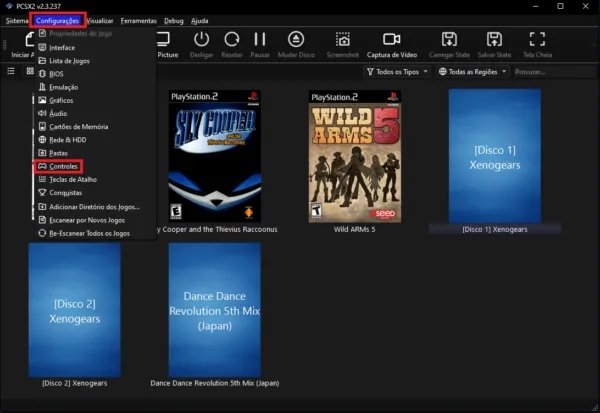Expand the Todas as Regiões filter

click(473, 72)
